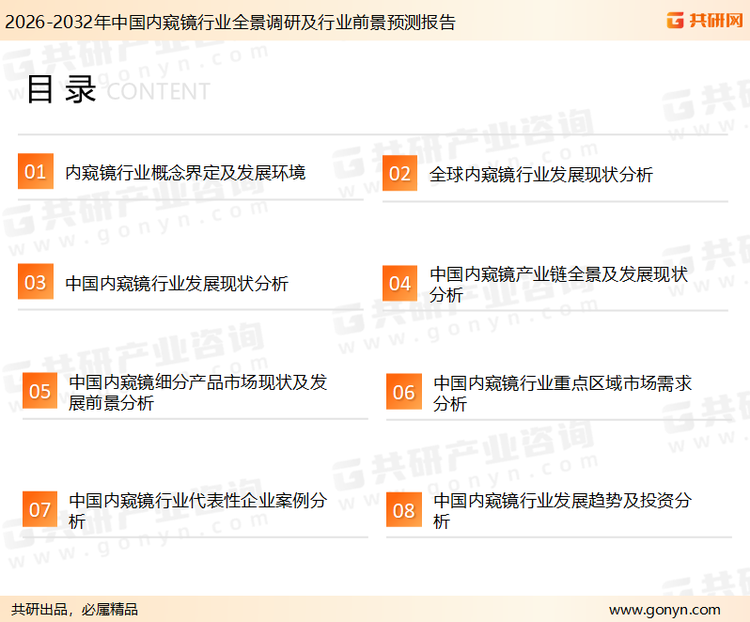750x622 pixels.
Task: Click the orange 06 number box
Action: [404, 392]
